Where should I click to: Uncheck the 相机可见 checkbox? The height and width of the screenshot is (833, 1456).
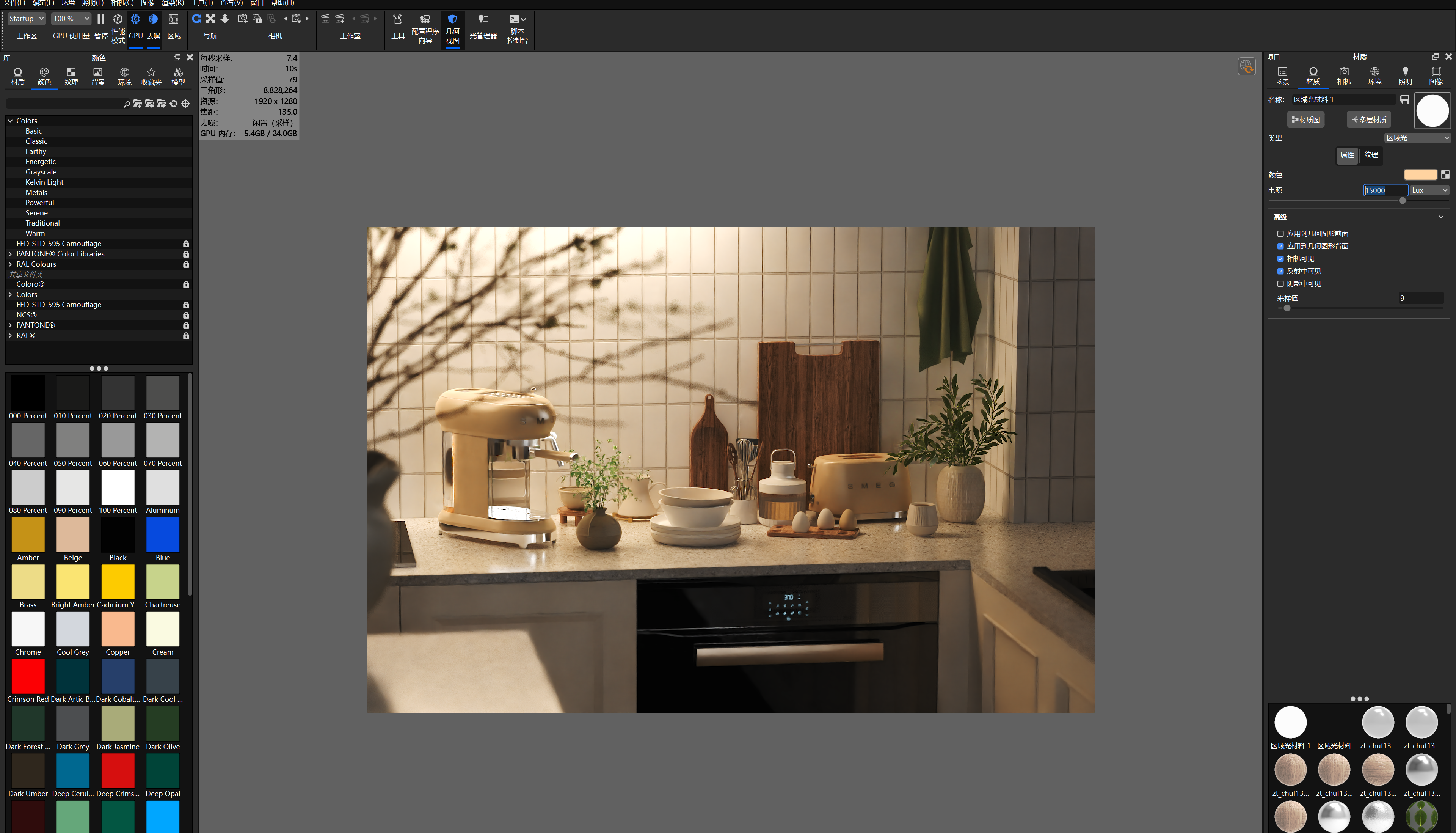pos(1280,259)
